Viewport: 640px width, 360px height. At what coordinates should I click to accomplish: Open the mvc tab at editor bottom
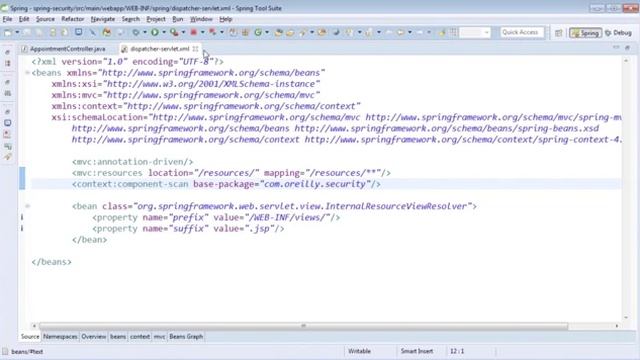(159, 337)
